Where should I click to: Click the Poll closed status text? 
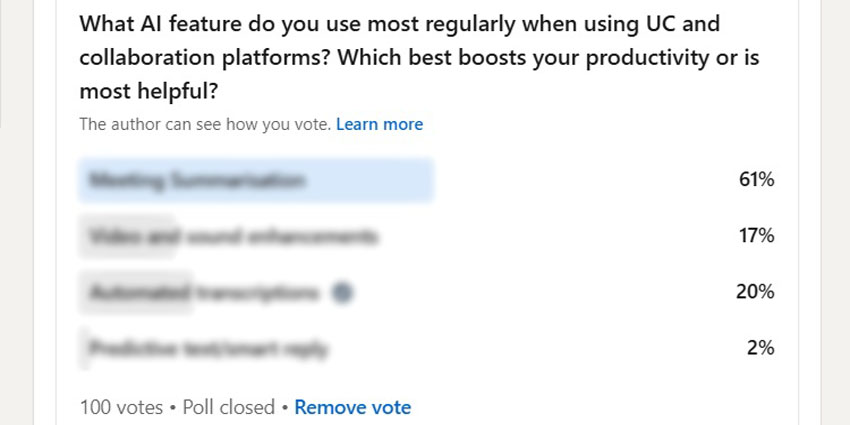229,407
